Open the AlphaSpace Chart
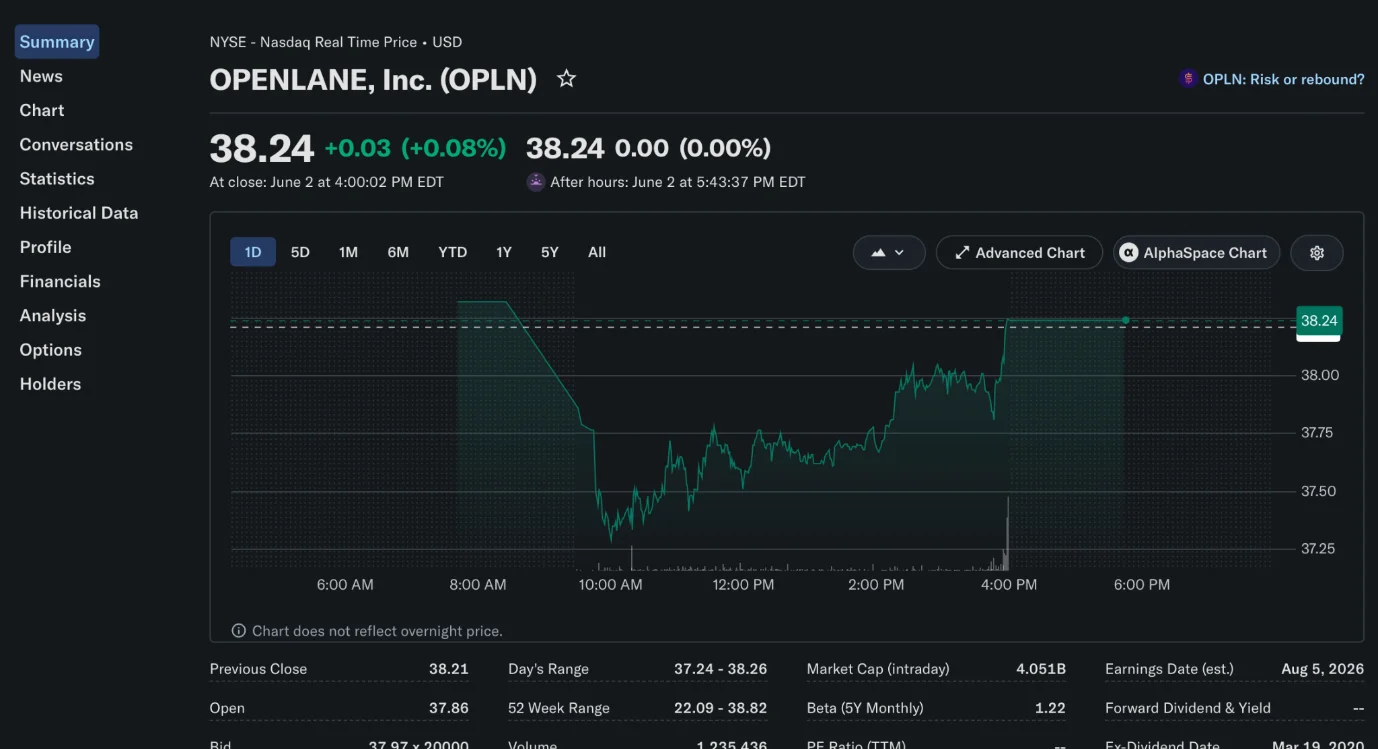 (1196, 253)
